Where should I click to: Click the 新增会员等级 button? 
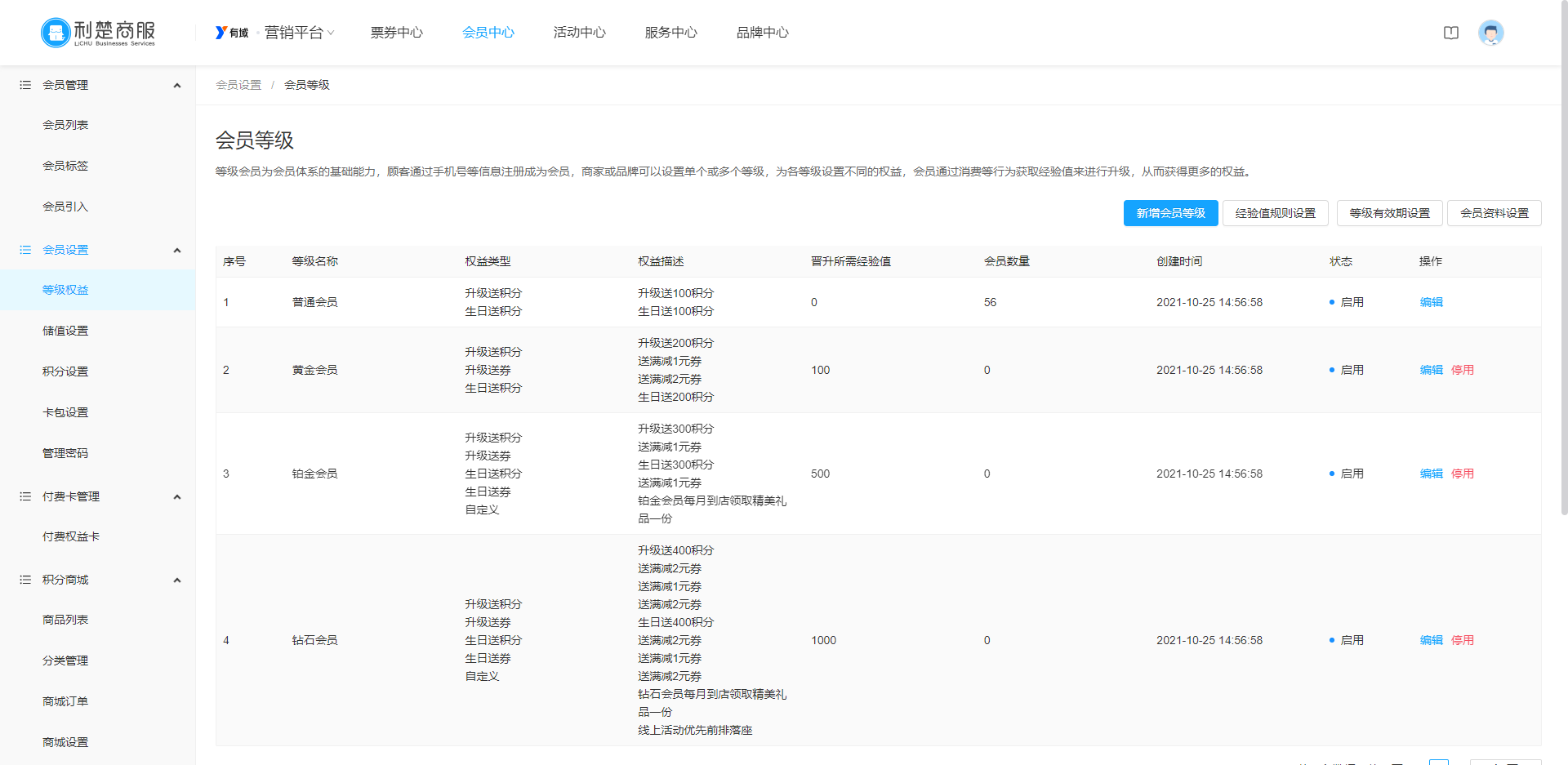coord(1170,213)
